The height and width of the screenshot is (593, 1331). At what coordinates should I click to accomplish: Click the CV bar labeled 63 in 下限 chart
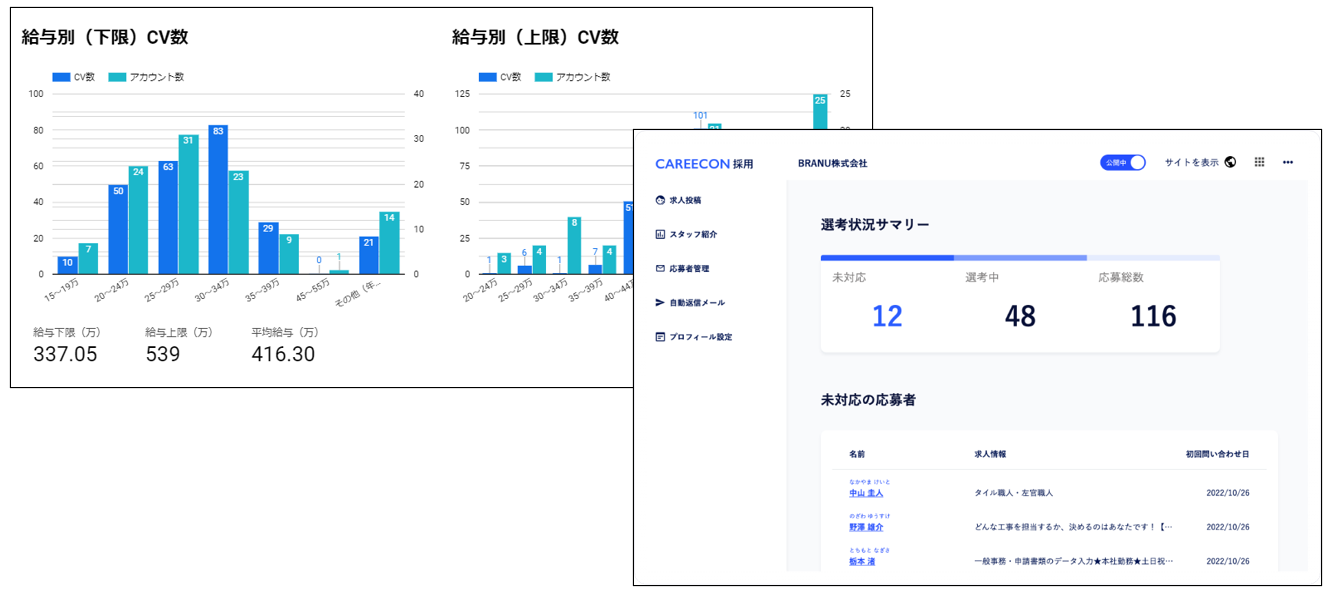[168, 217]
